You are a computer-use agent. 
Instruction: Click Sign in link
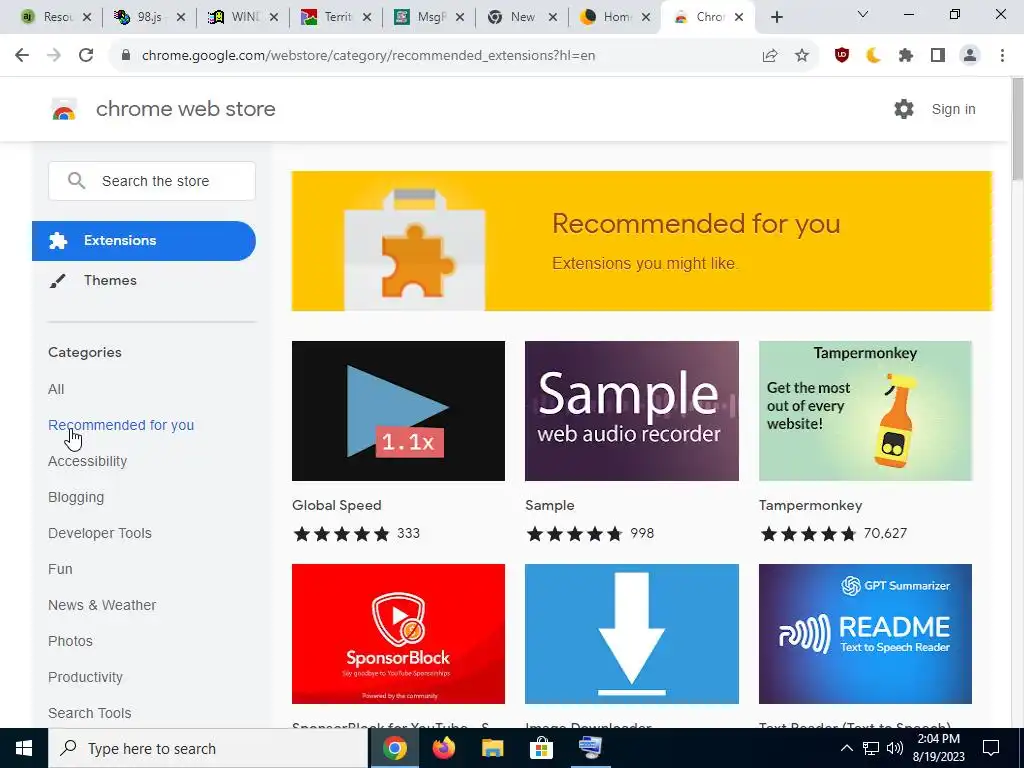coord(953,109)
